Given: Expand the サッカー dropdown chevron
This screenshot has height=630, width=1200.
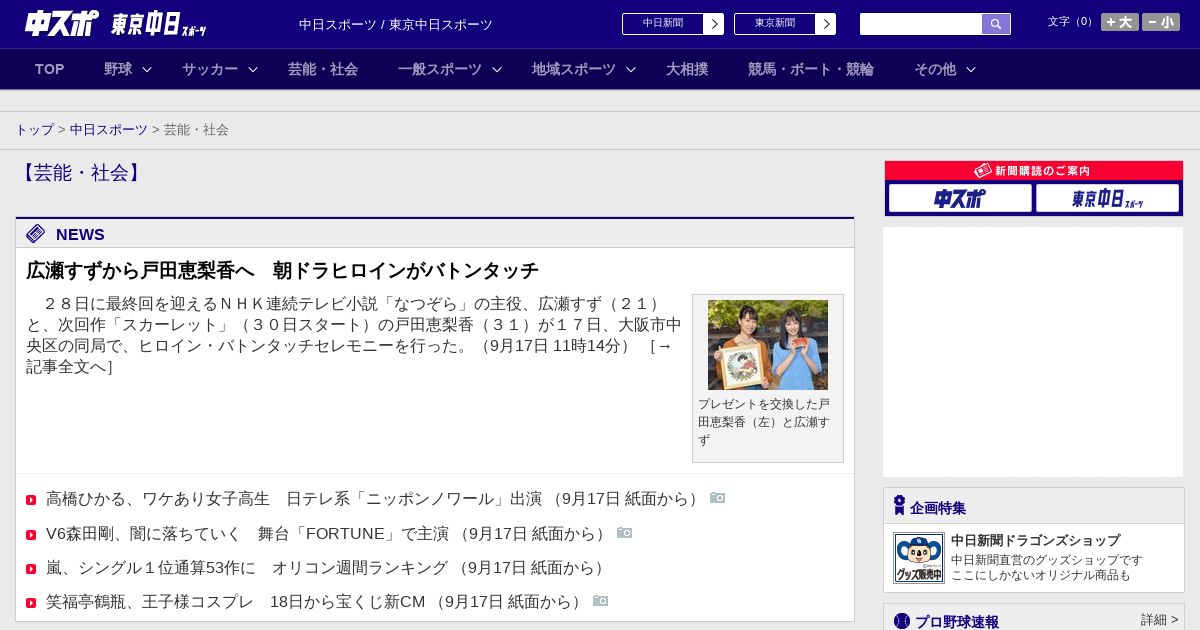Looking at the screenshot, I should tap(253, 69).
